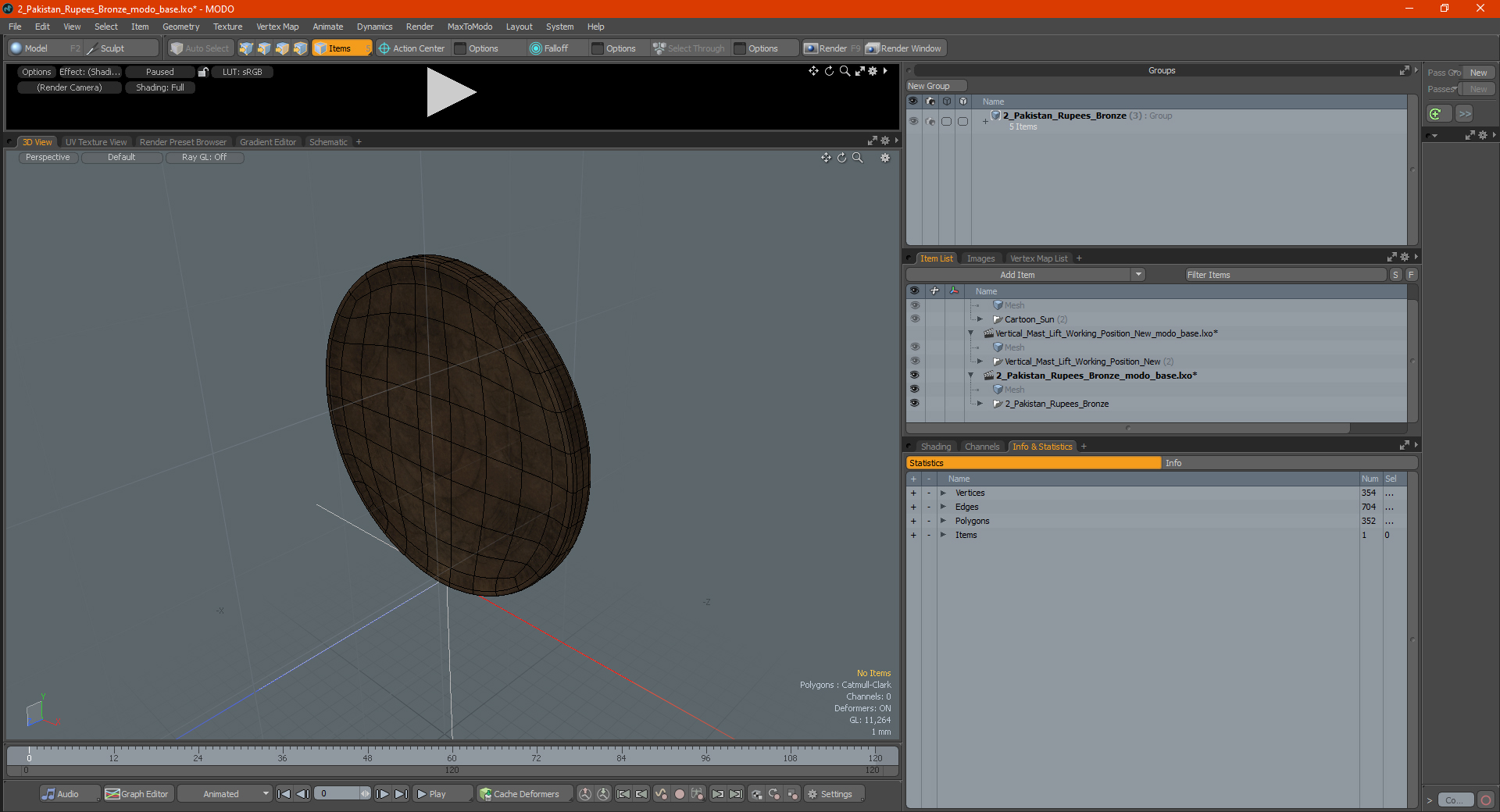The height and width of the screenshot is (812, 1500).
Task: Click the New Group button
Action: (x=936, y=86)
